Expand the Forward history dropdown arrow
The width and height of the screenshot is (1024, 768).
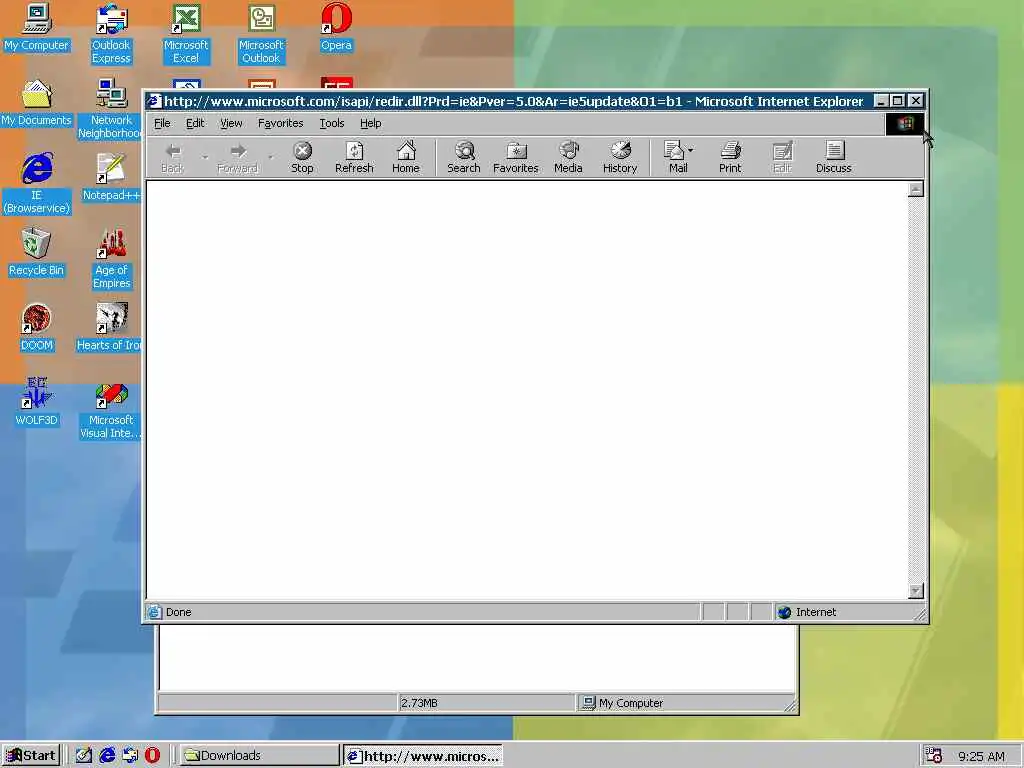click(270, 157)
